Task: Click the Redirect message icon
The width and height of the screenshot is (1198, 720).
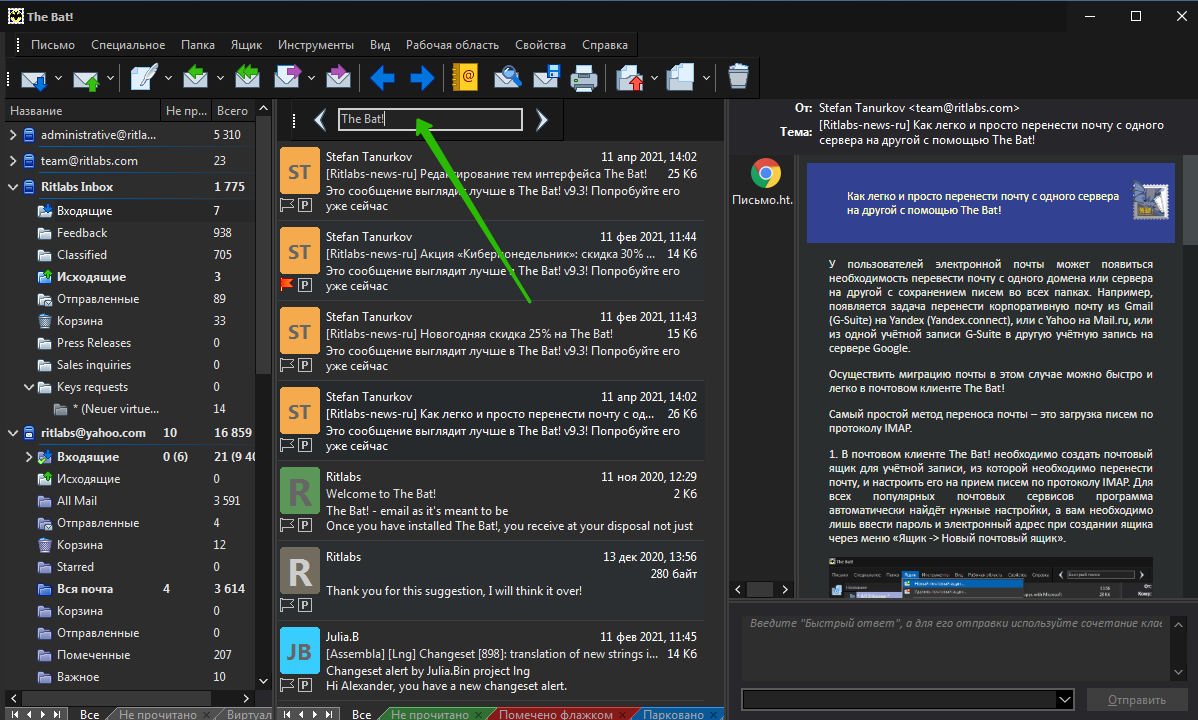Action: [338, 78]
